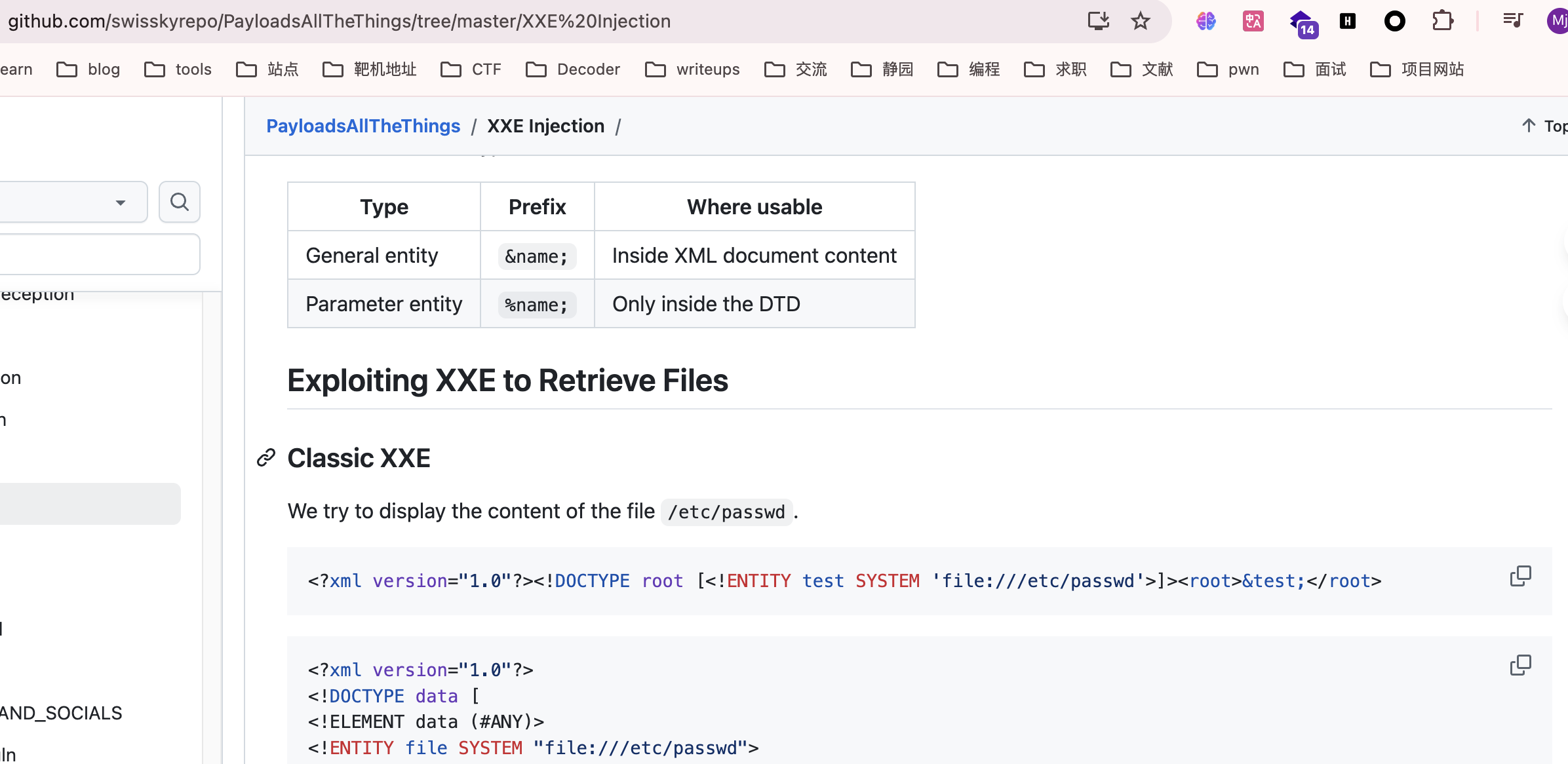
Task: Click the install app icon in address bar
Action: click(x=1098, y=21)
